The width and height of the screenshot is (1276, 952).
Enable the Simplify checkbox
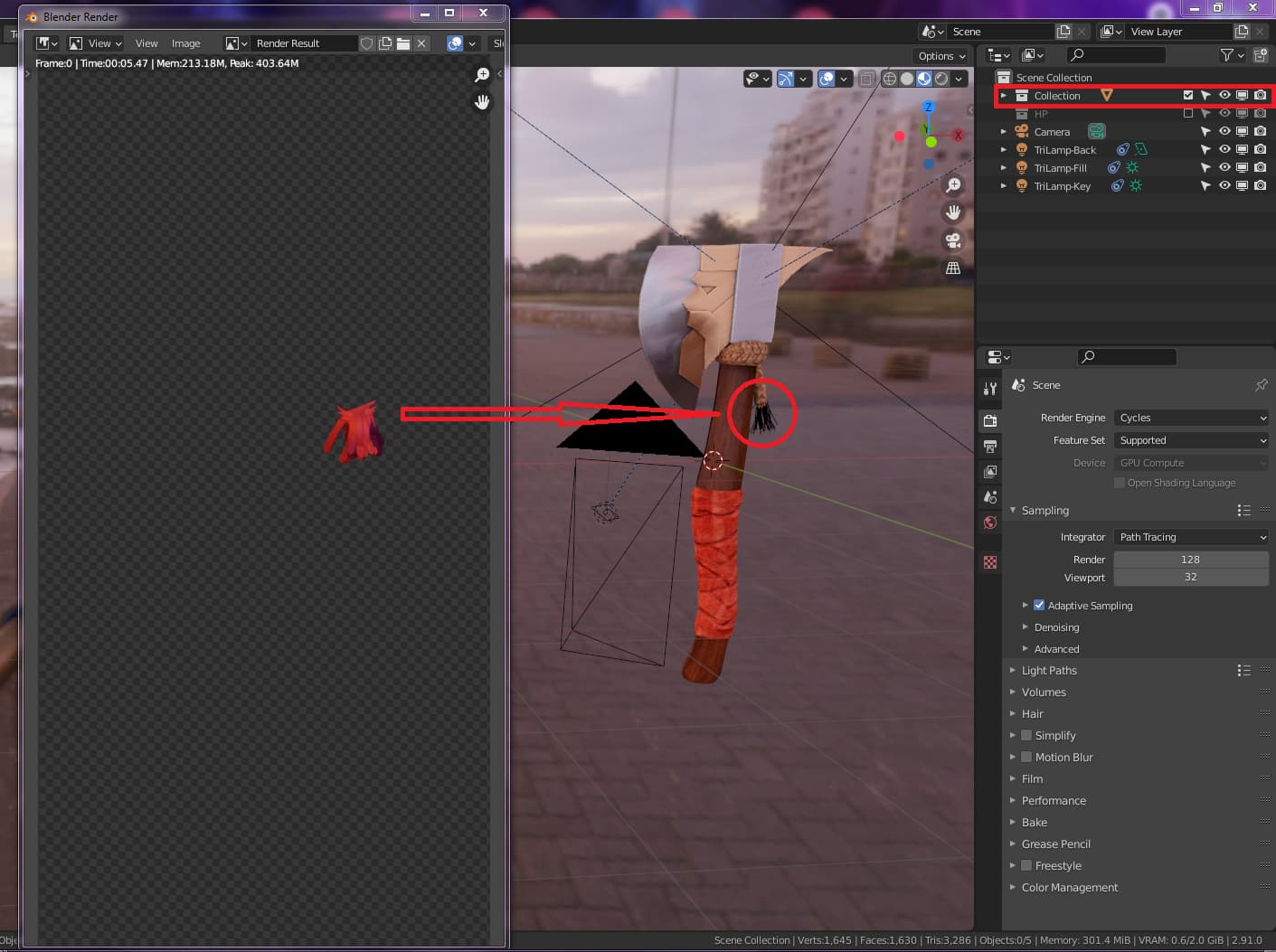[1026, 735]
